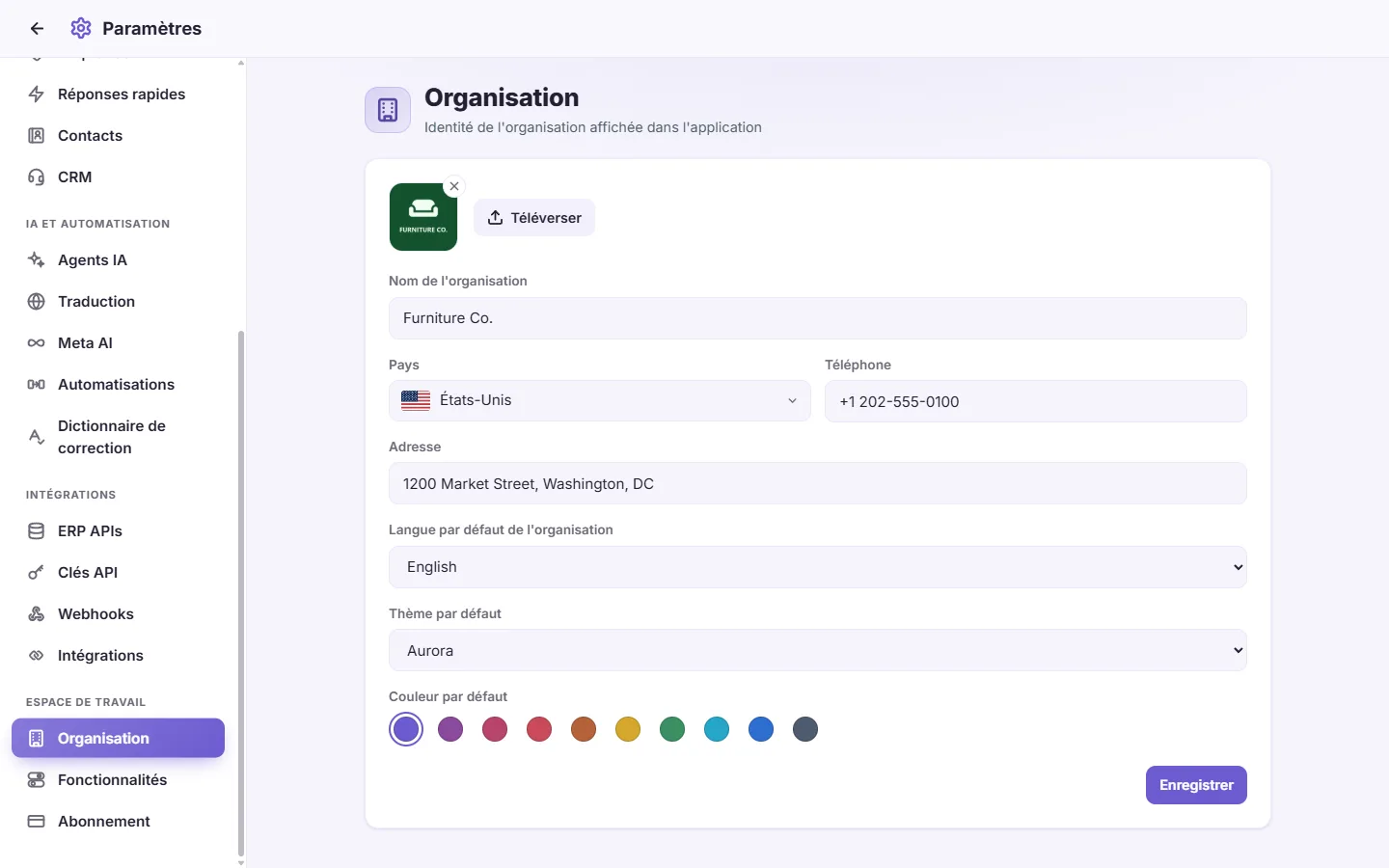Click the Traduction globe icon
This screenshot has height=868, width=1389.
point(37,302)
